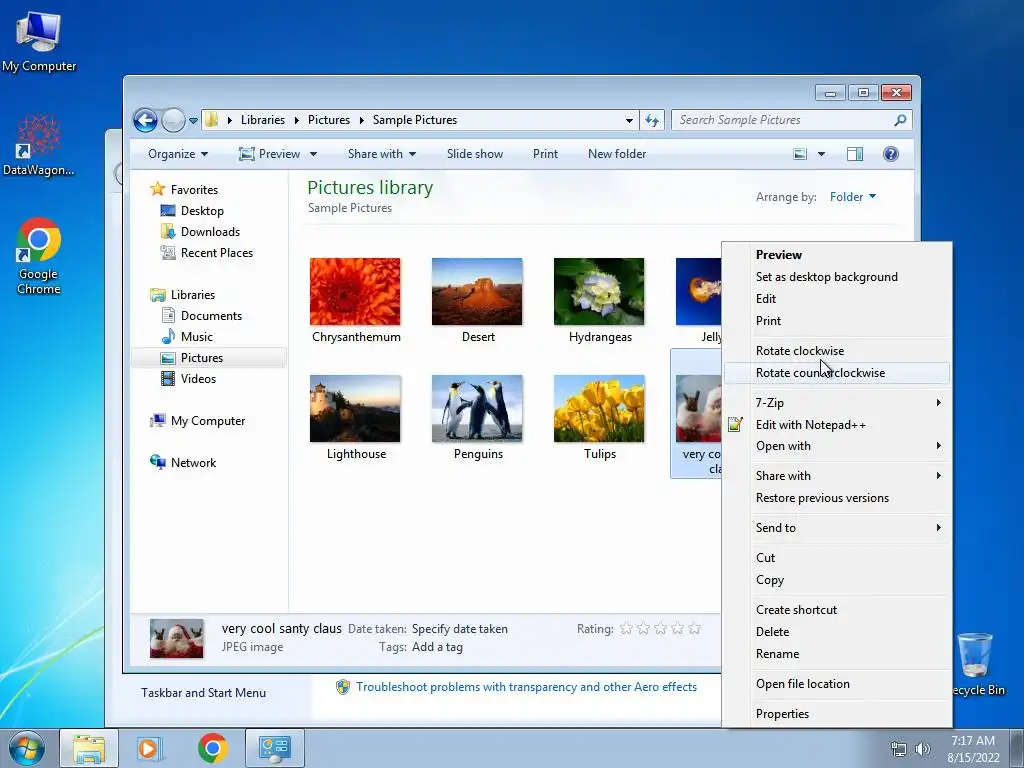Click Troubleshoot problems with transparency link

[x=526, y=687]
